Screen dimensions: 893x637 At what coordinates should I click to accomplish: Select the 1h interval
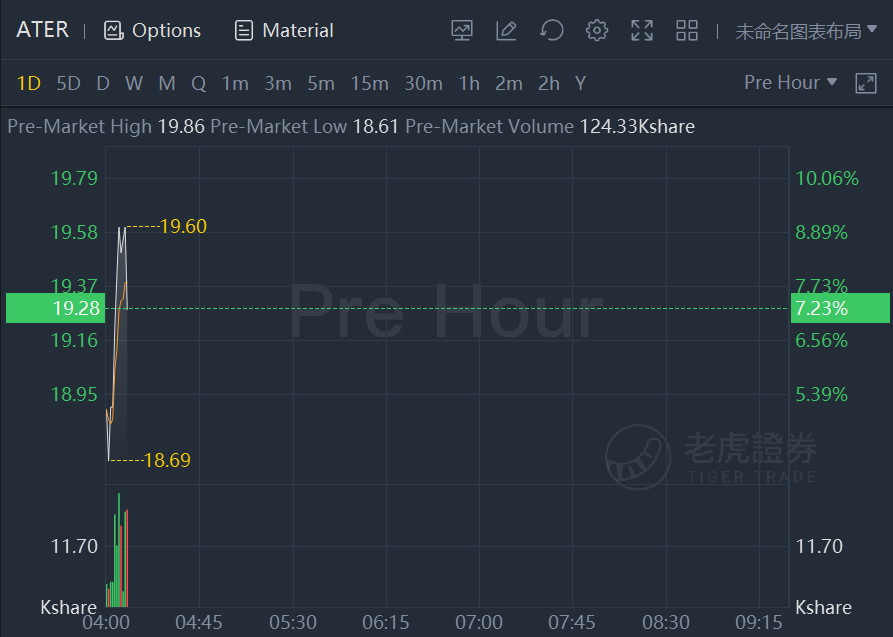pos(469,84)
